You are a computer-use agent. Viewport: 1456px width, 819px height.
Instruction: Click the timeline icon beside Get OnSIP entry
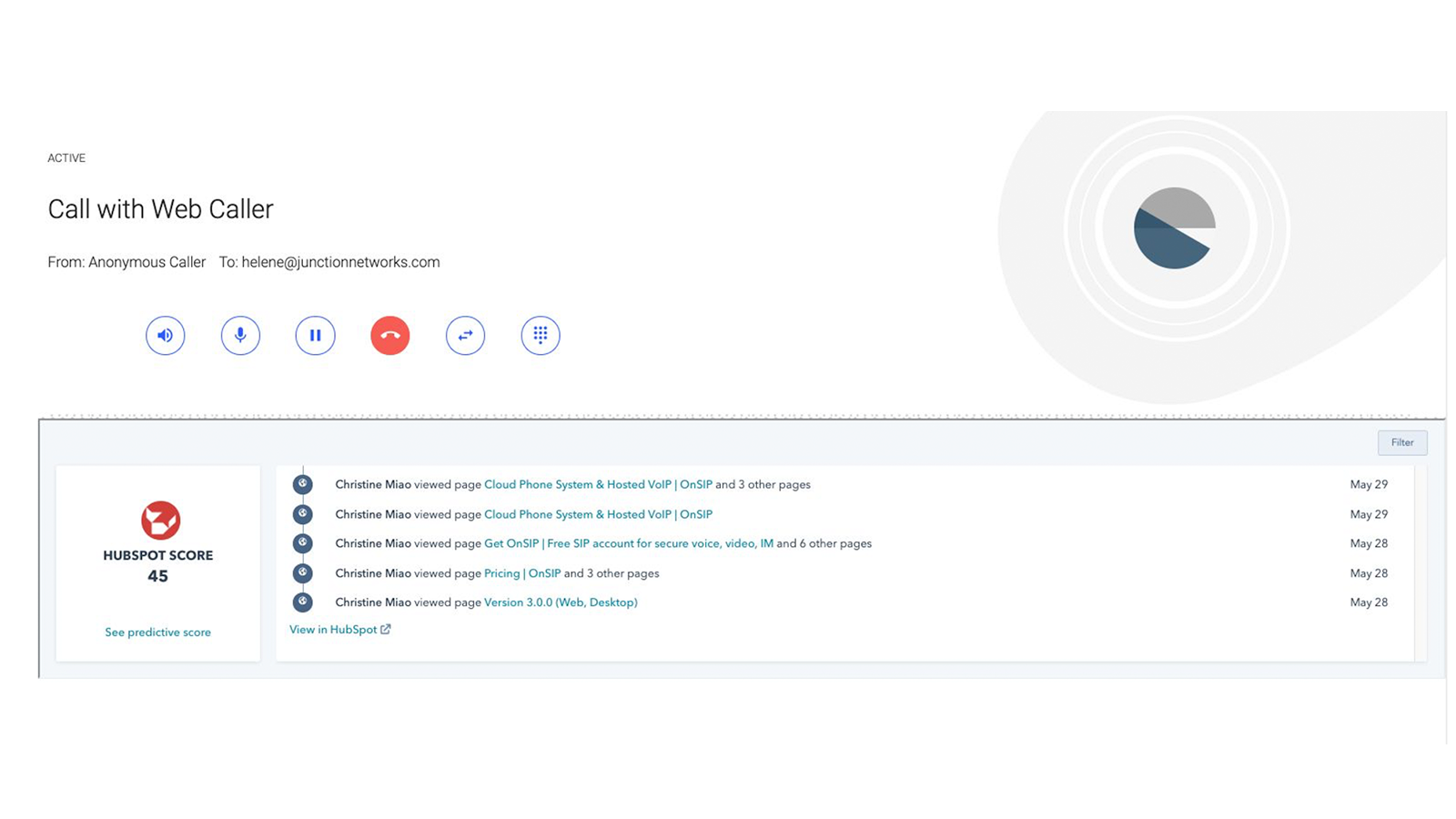coord(303,543)
